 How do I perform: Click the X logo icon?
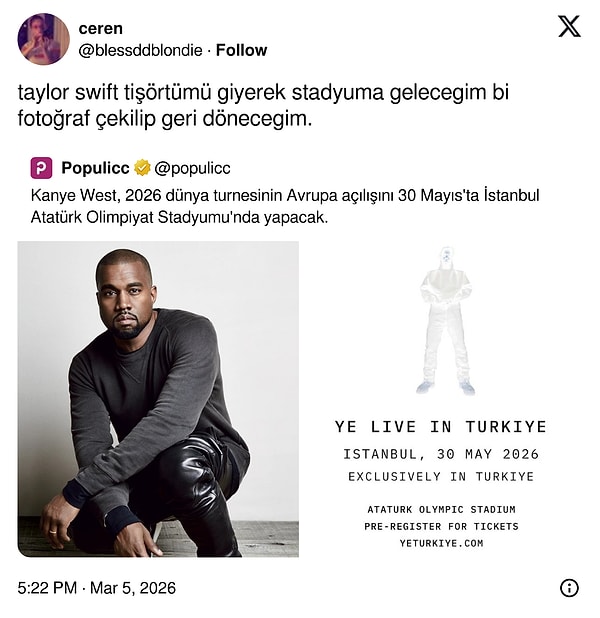(x=569, y=26)
